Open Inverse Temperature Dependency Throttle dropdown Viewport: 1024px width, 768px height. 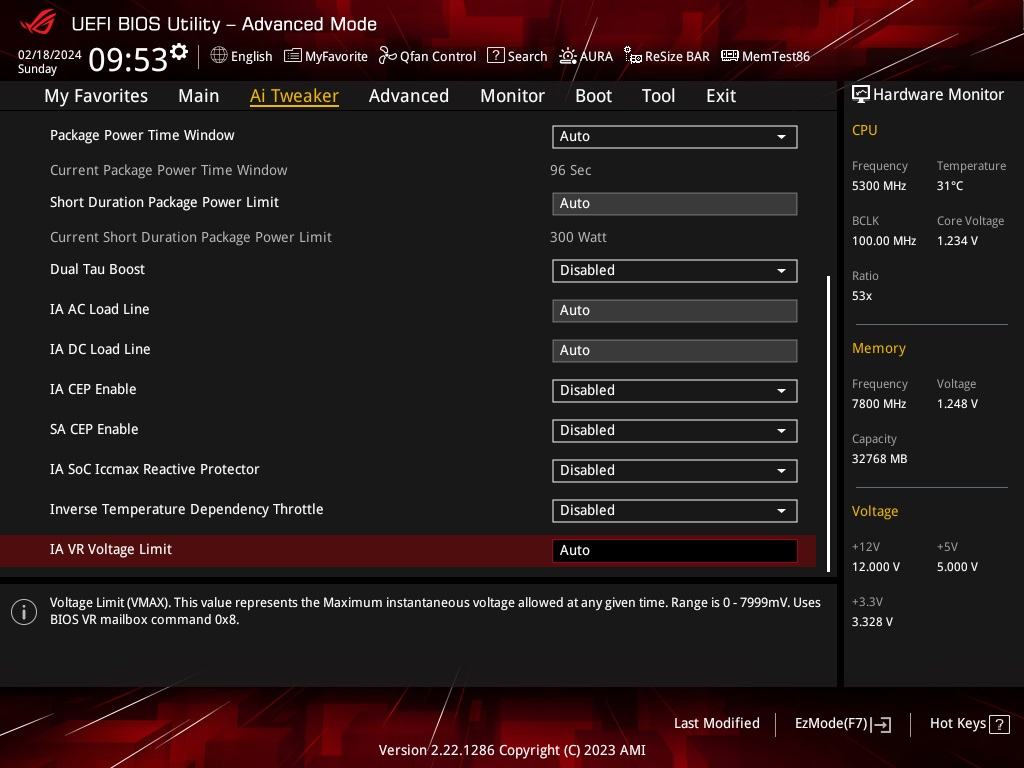[x=675, y=511]
